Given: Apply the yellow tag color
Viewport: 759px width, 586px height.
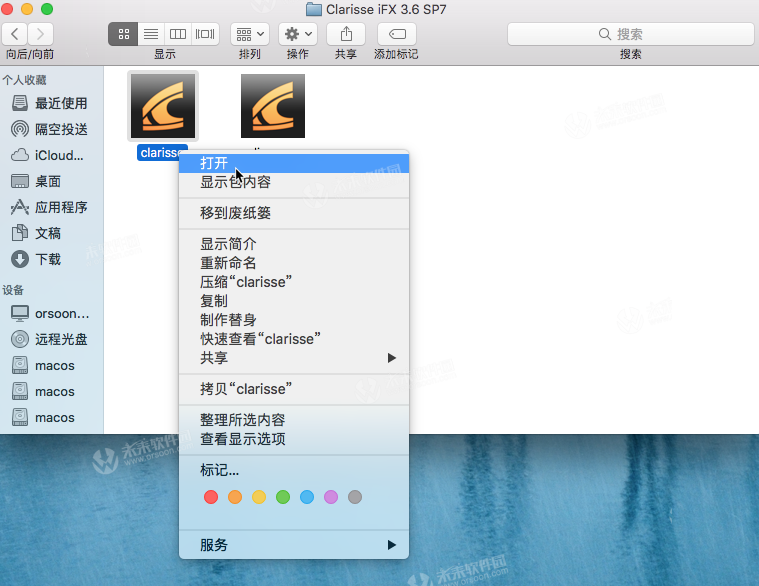Looking at the screenshot, I should 259,497.
